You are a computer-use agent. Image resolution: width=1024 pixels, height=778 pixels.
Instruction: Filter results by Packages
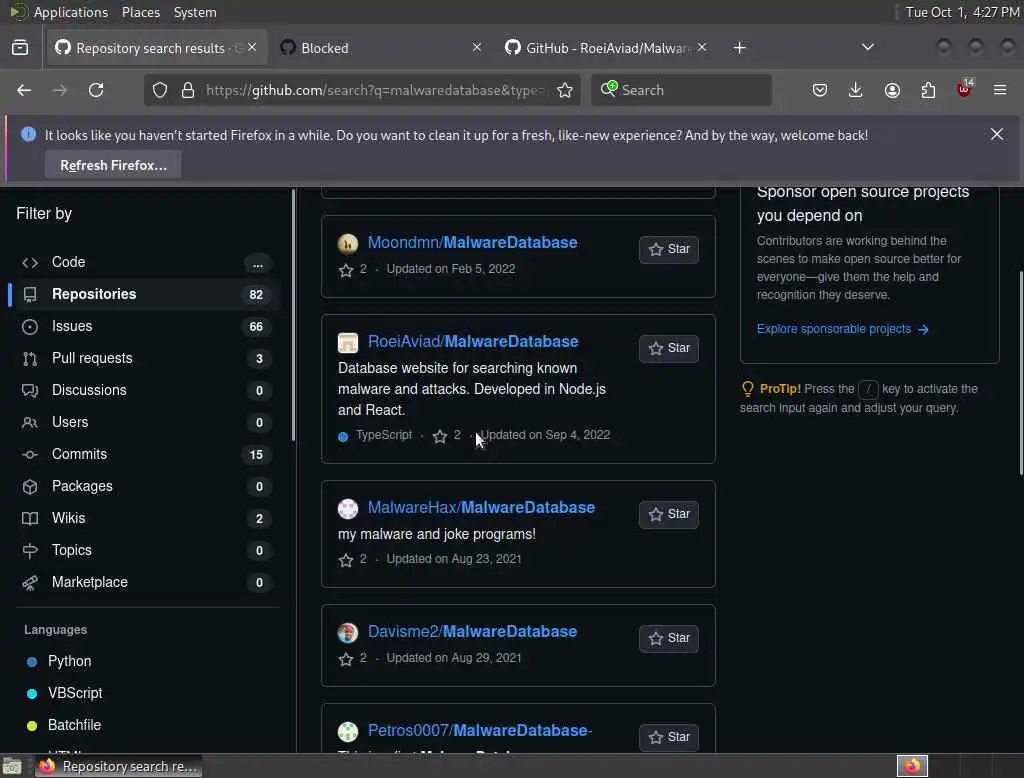point(145,487)
